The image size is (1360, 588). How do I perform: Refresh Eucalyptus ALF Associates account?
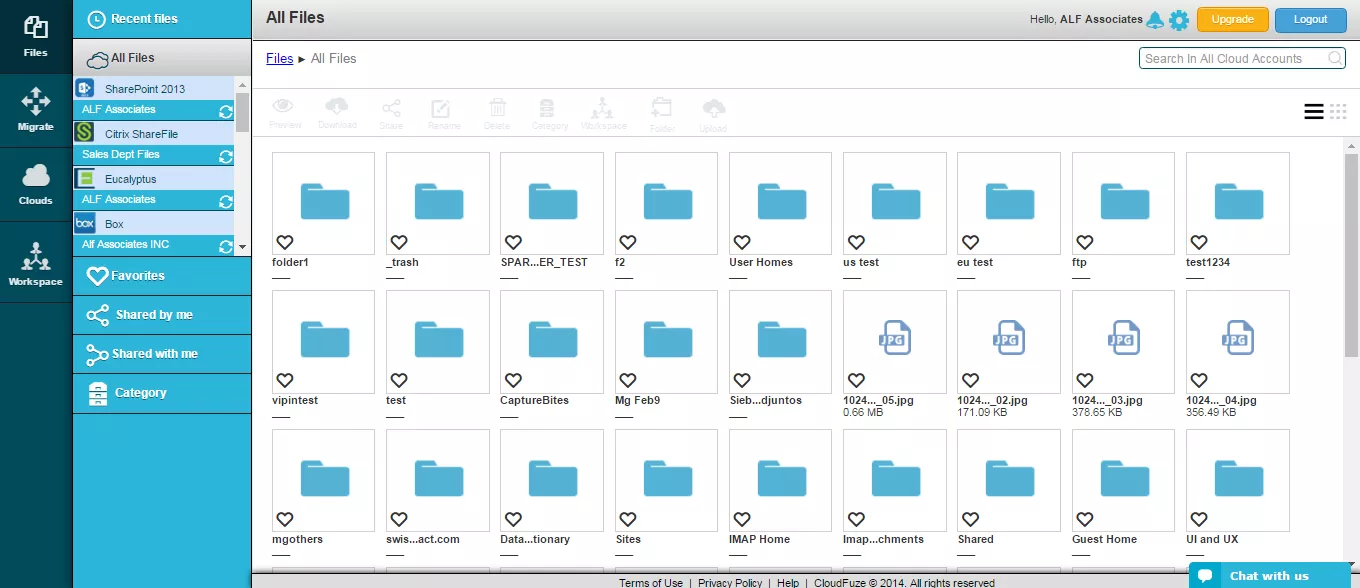point(226,201)
